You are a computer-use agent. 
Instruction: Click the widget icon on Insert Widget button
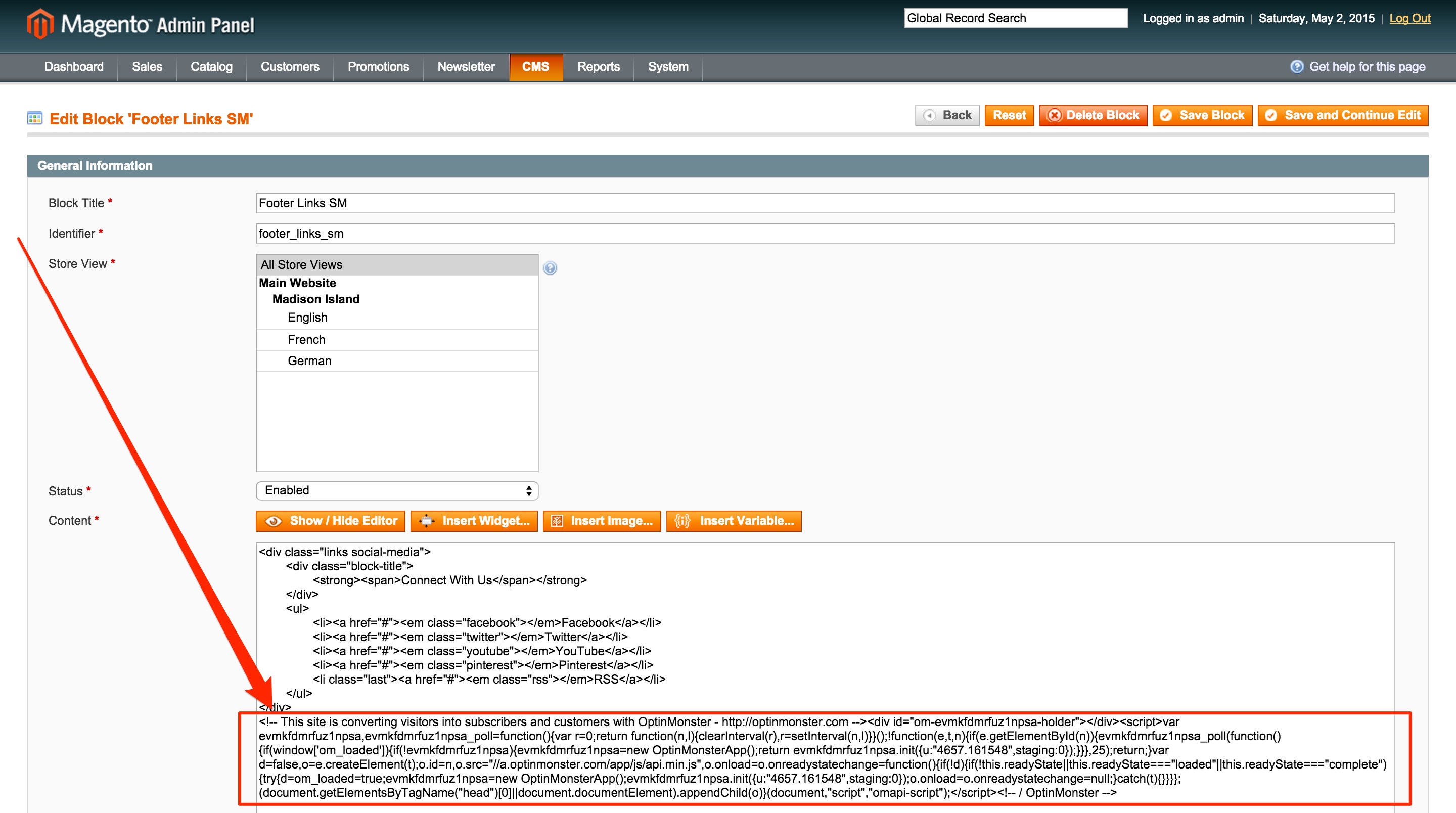point(427,521)
